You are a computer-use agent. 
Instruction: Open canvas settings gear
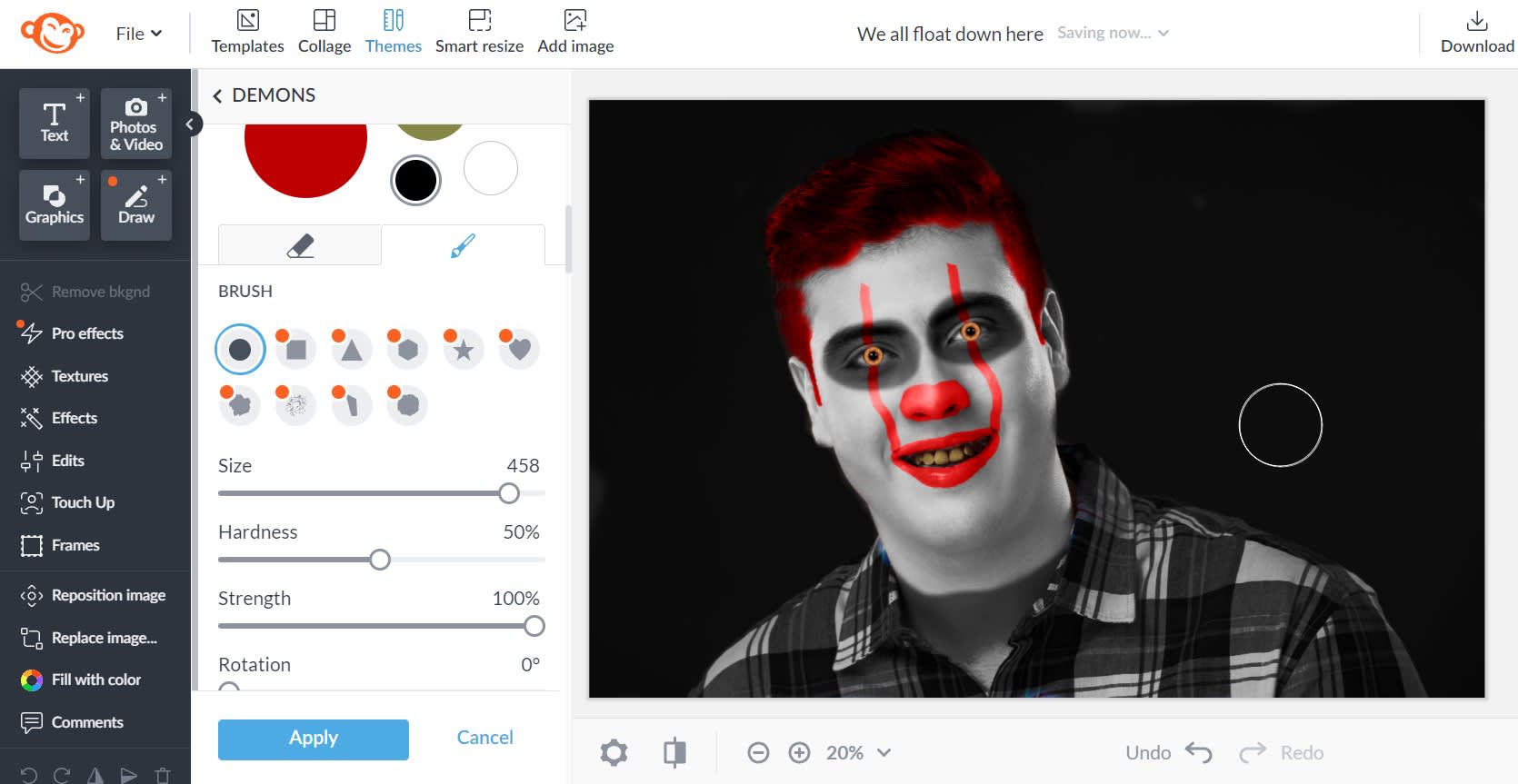[x=614, y=752]
